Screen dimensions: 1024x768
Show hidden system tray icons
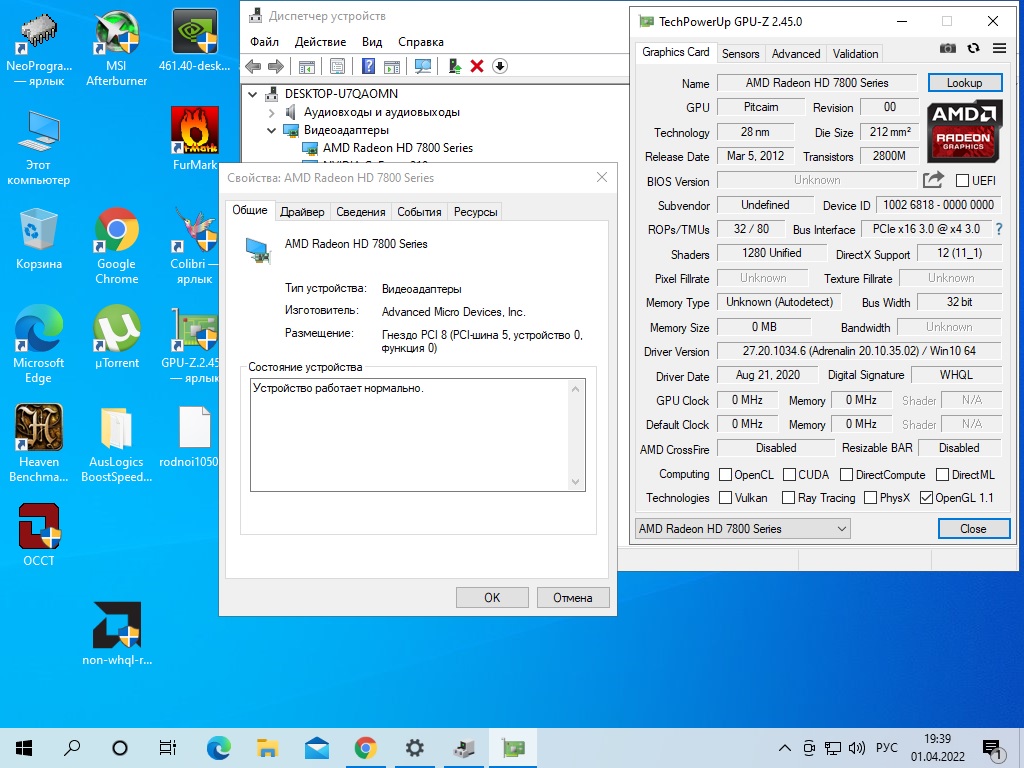(785, 748)
